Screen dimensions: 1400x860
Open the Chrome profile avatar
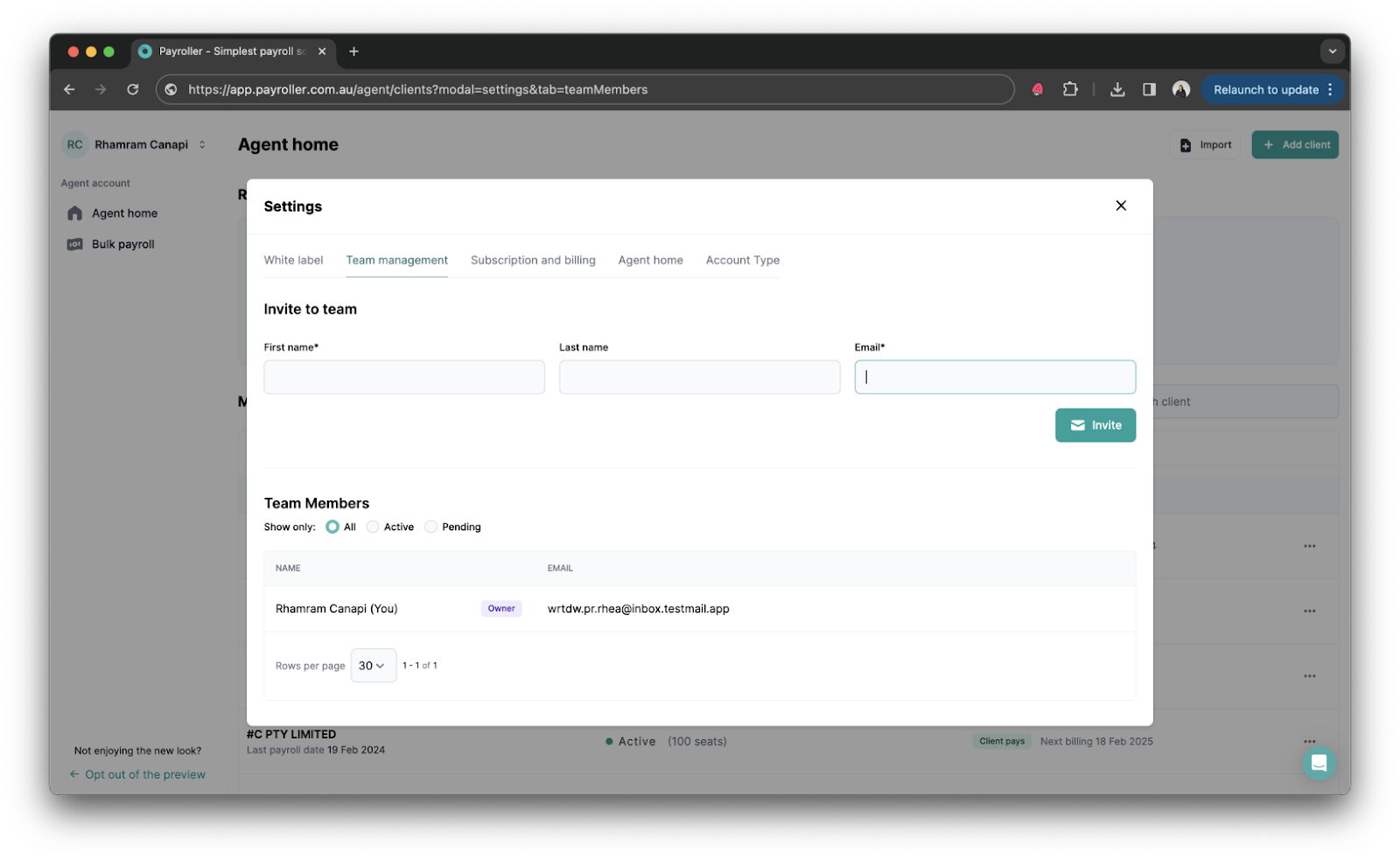tap(1180, 89)
